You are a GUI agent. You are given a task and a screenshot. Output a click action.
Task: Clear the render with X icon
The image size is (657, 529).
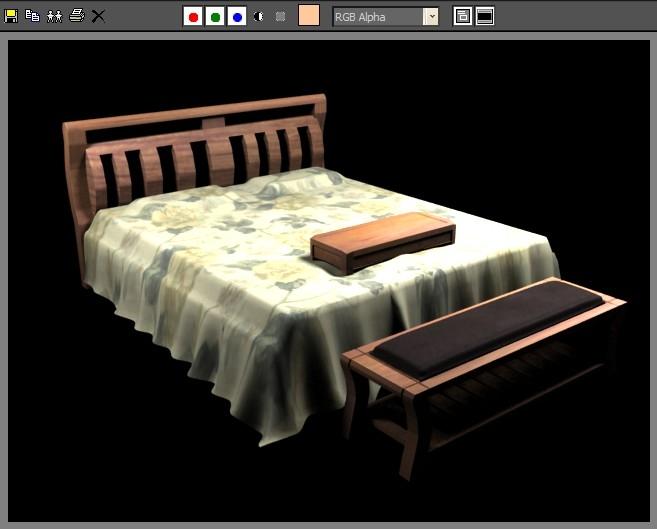point(98,16)
